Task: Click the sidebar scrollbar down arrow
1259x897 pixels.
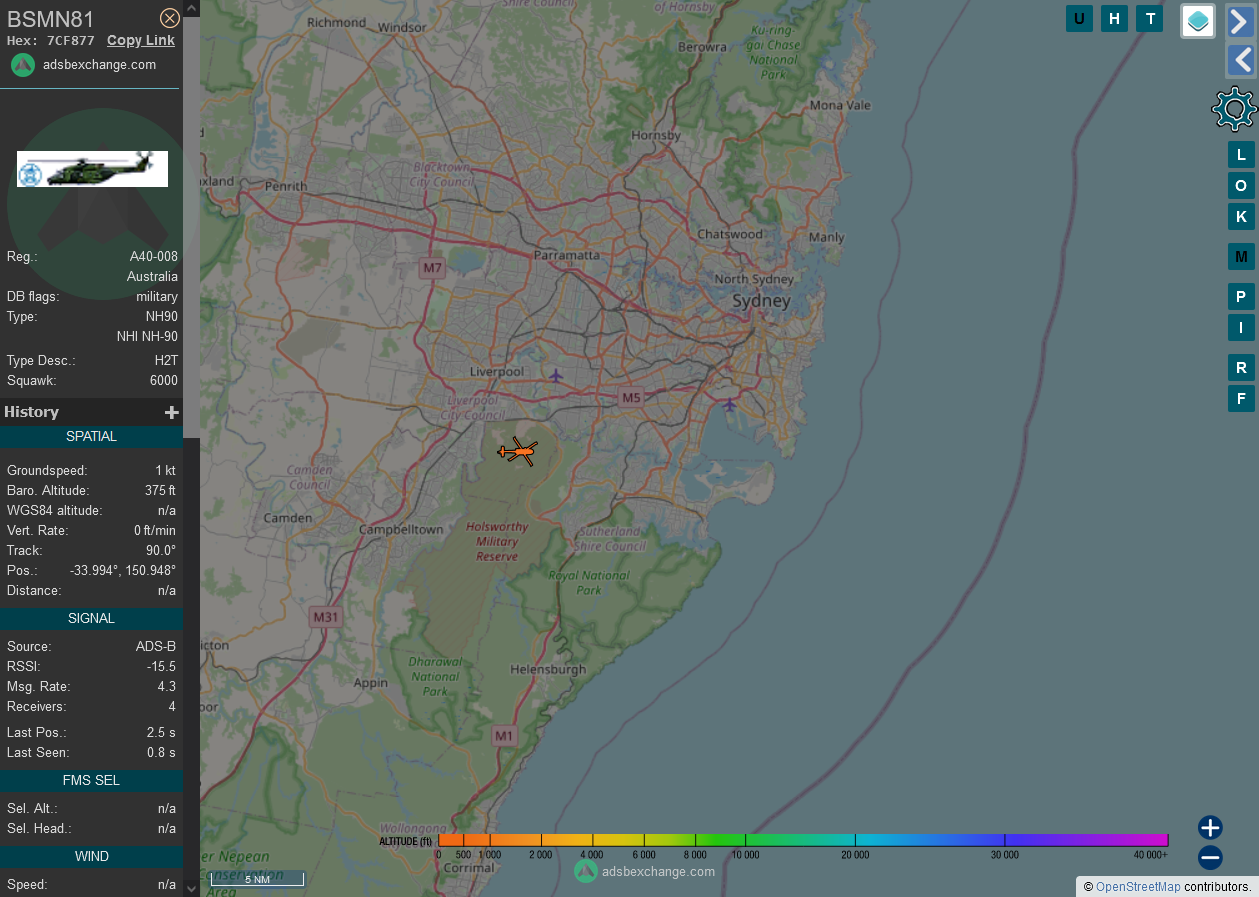Action: tap(192, 888)
